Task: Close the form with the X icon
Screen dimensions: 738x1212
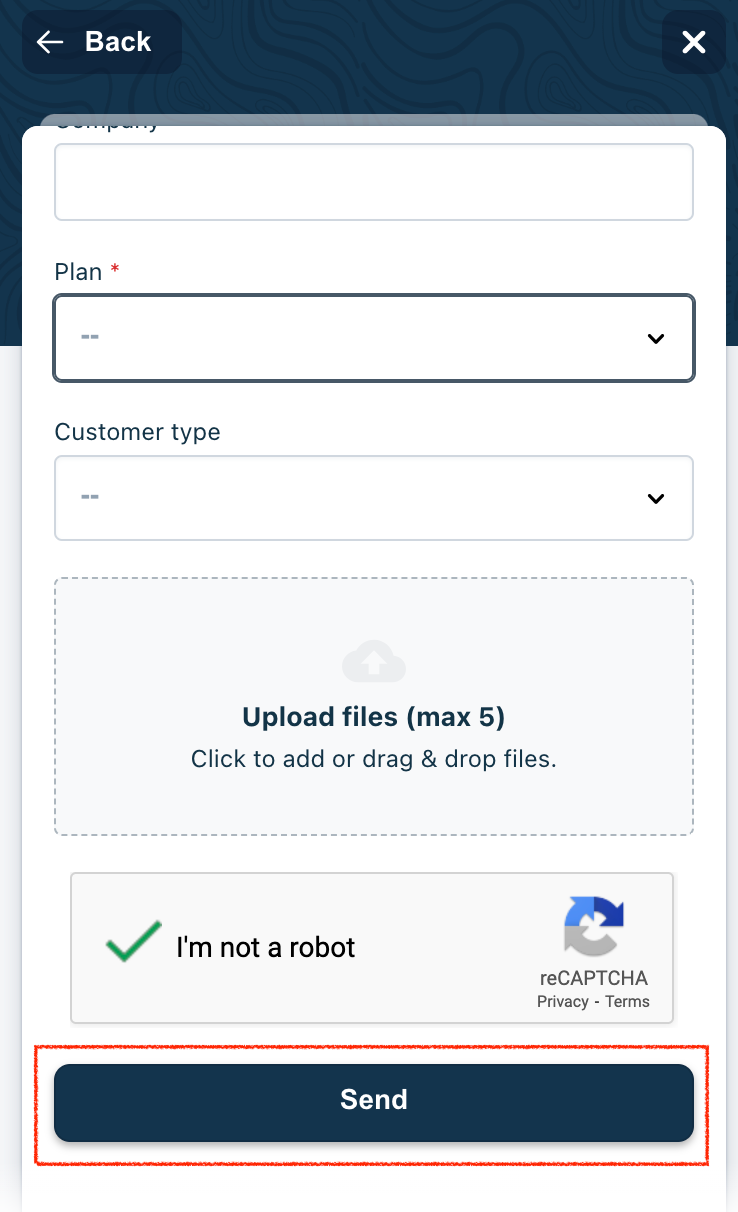Action: pyautogui.click(x=694, y=42)
